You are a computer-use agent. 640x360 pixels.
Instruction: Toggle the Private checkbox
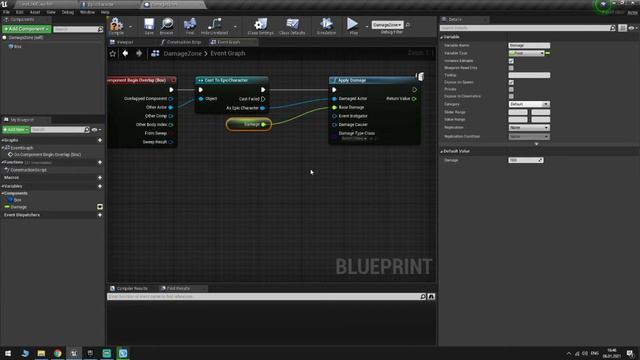click(x=511, y=89)
